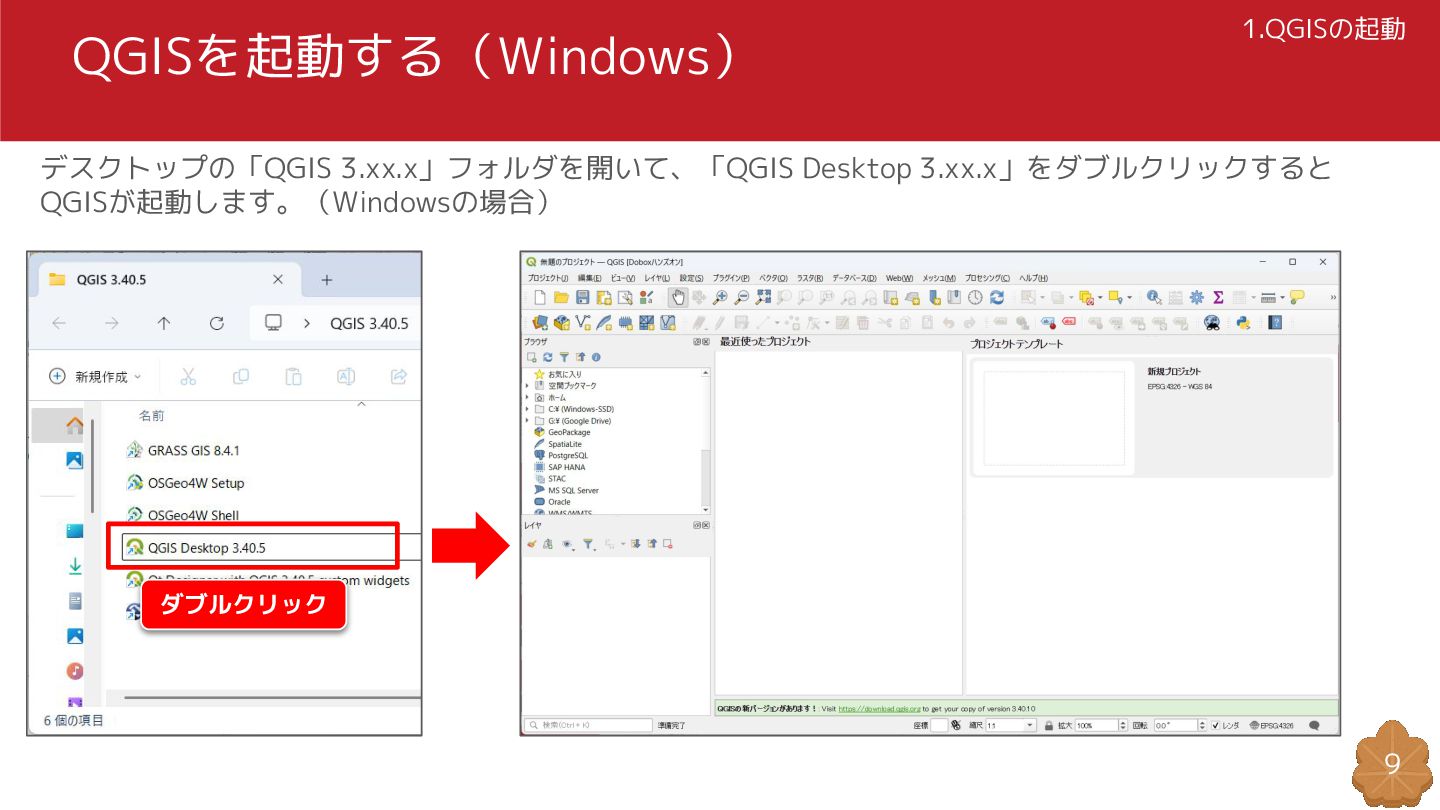Open the layer styling panel brush icon
Viewport: 1440px width, 810px height.
pyautogui.click(x=531, y=543)
